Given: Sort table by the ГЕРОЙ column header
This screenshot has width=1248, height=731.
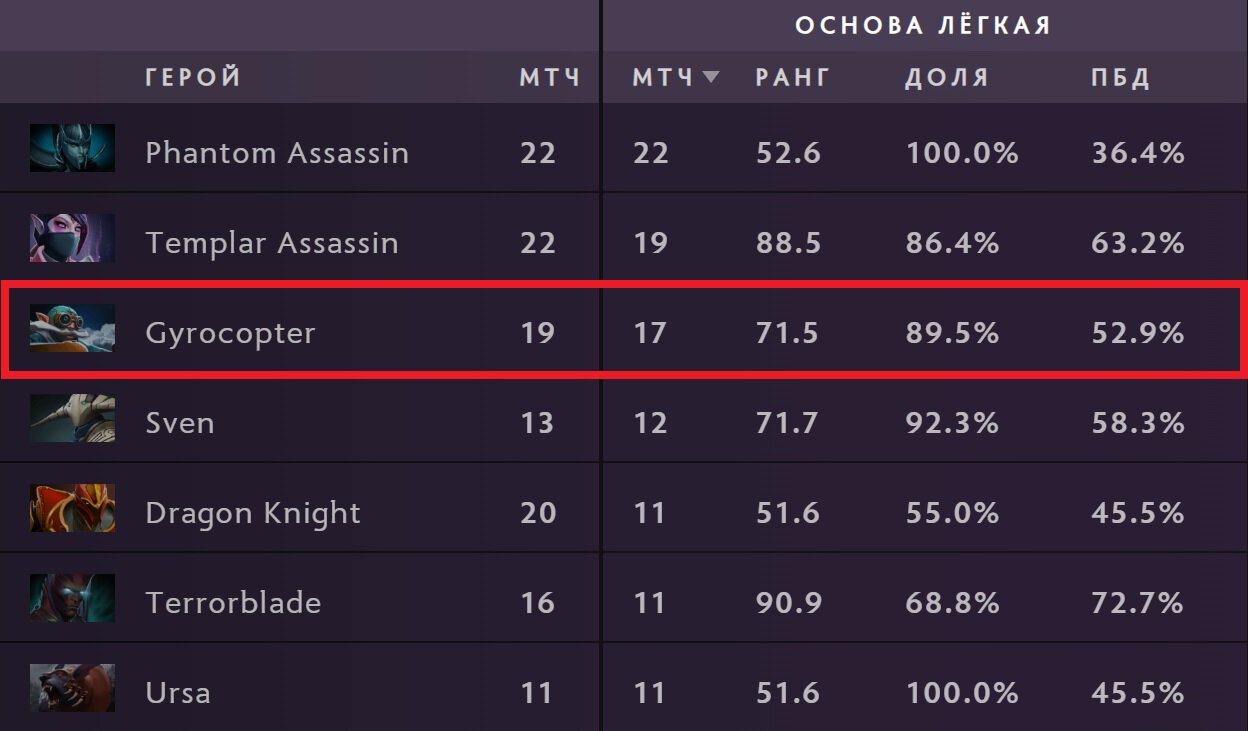Looking at the screenshot, I should (x=193, y=77).
